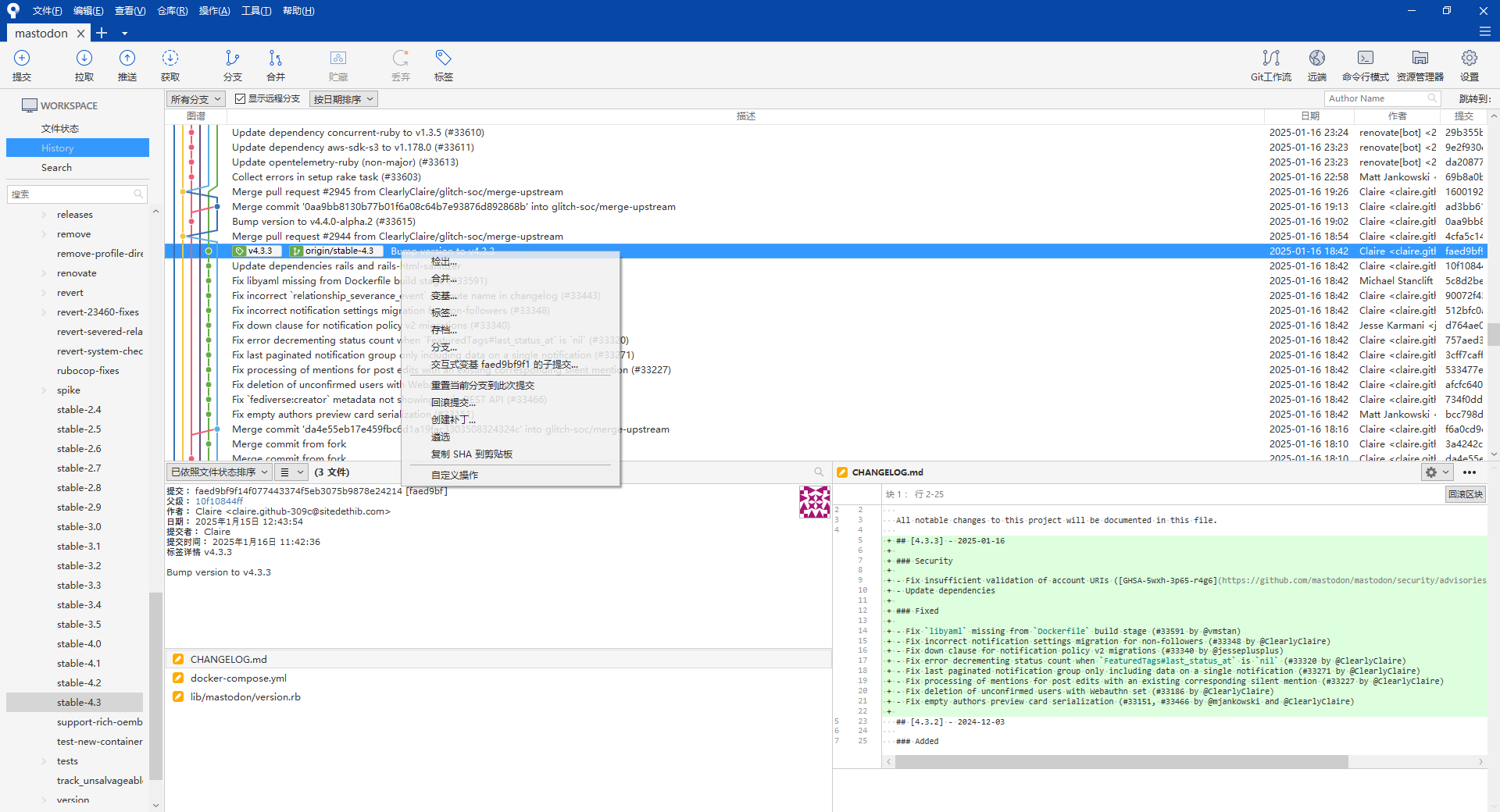Open the 分支 (branch) toolbar tool

pyautogui.click(x=233, y=65)
